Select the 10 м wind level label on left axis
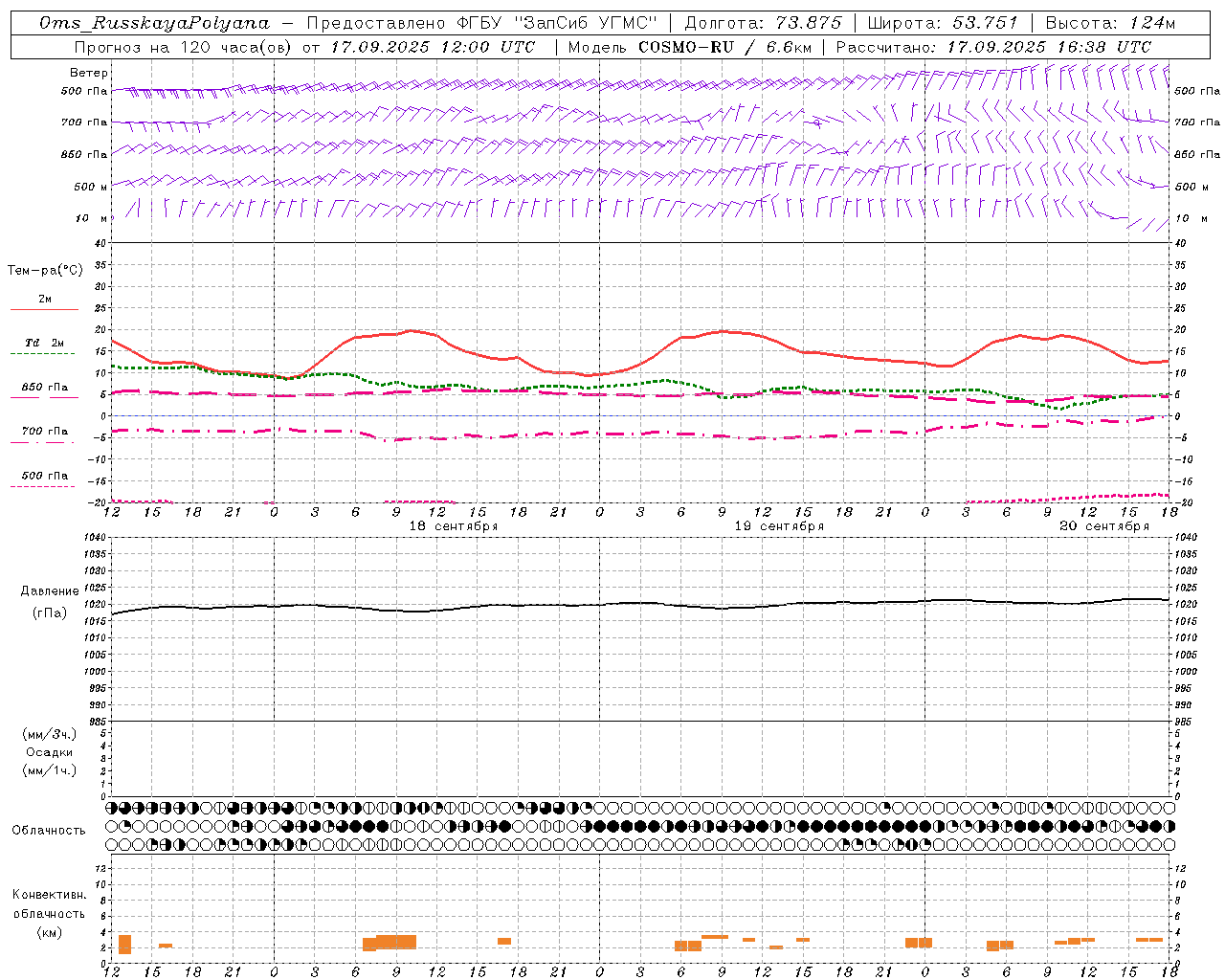The height and width of the screenshot is (980, 1225). (x=92, y=218)
